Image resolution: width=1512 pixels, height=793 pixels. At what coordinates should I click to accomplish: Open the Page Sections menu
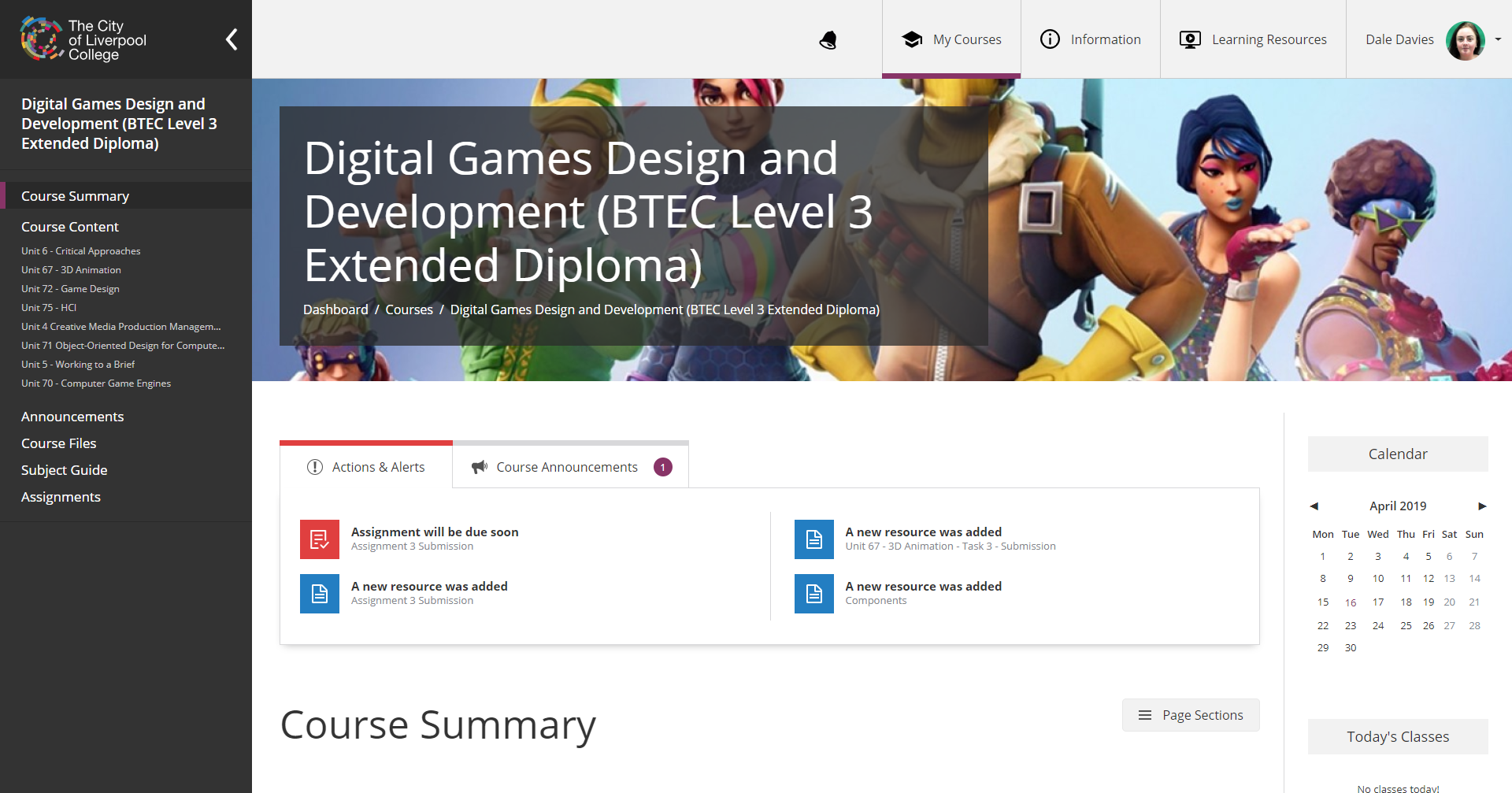click(x=1190, y=715)
